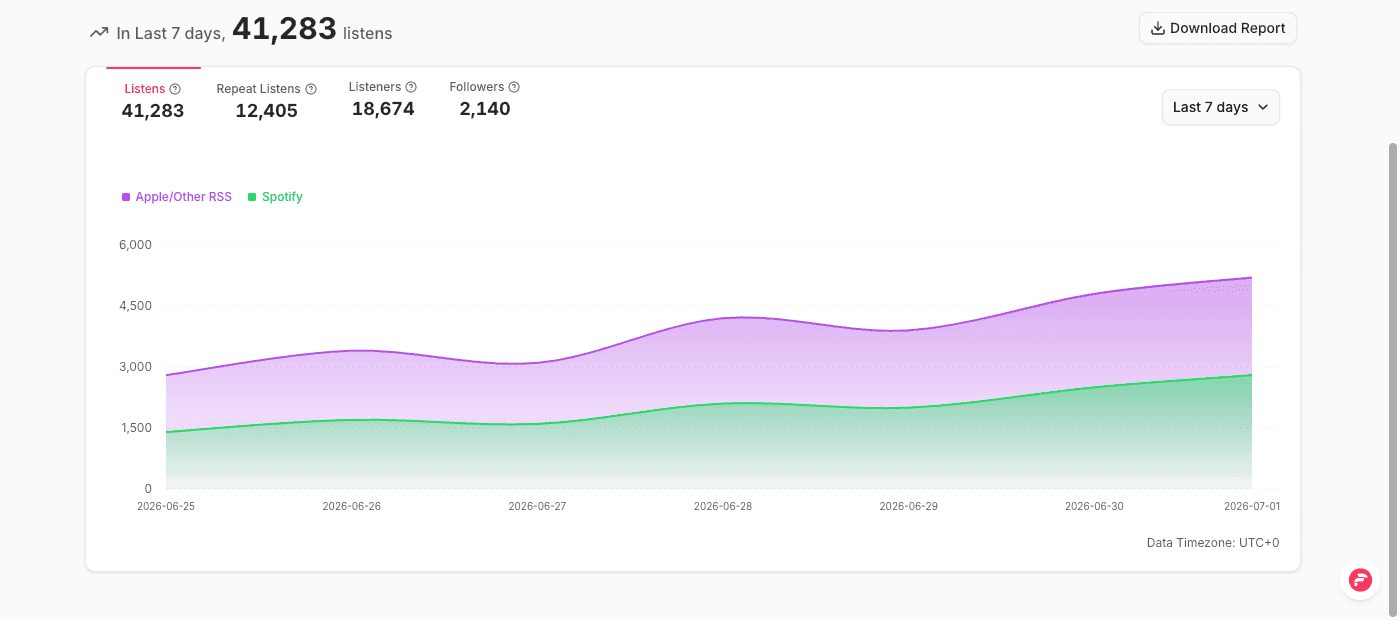Viewport: 1400px width, 620px height.
Task: Toggle the Spotify legend series
Action: pyautogui.click(x=275, y=197)
